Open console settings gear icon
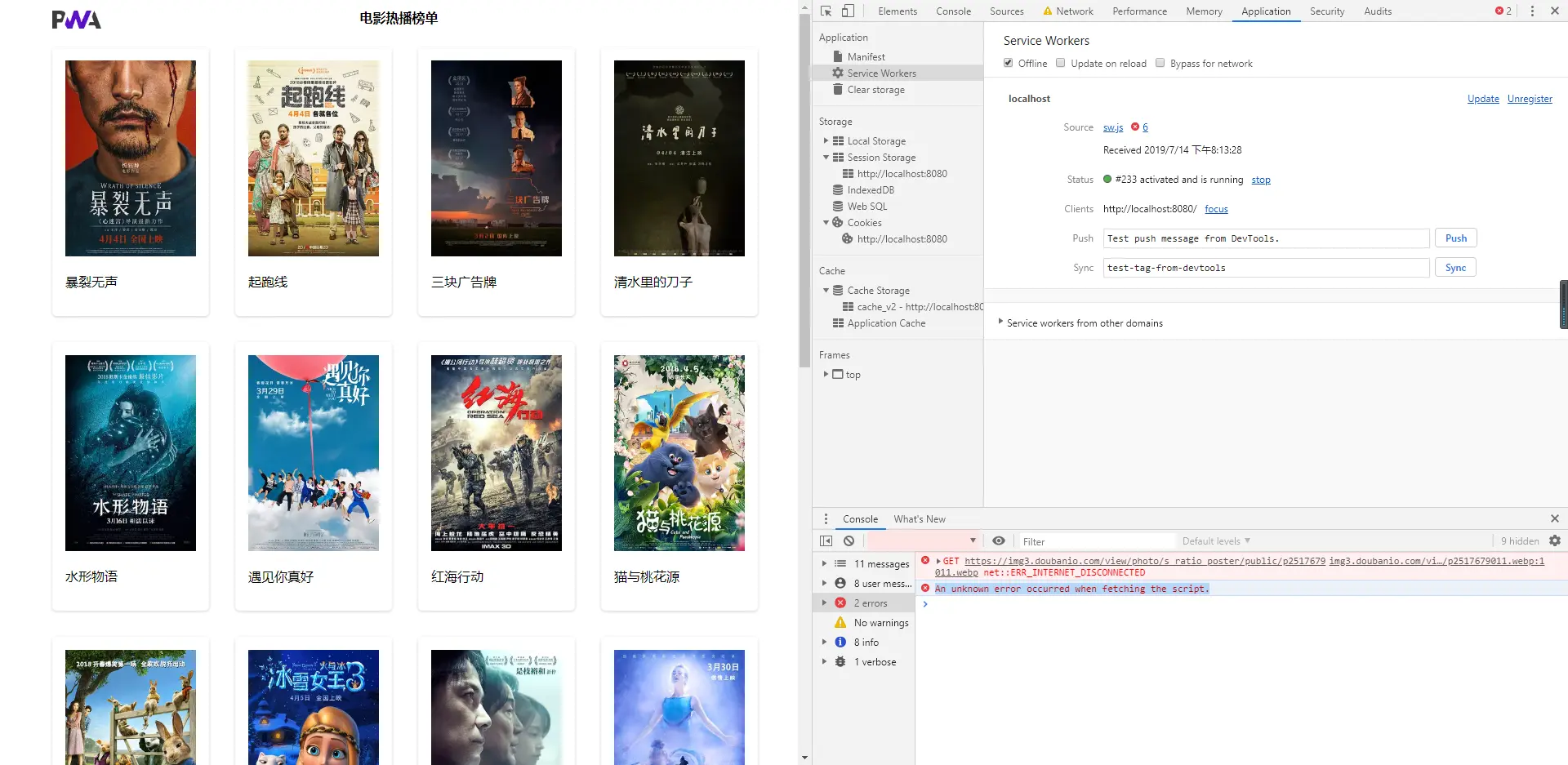 (1555, 540)
